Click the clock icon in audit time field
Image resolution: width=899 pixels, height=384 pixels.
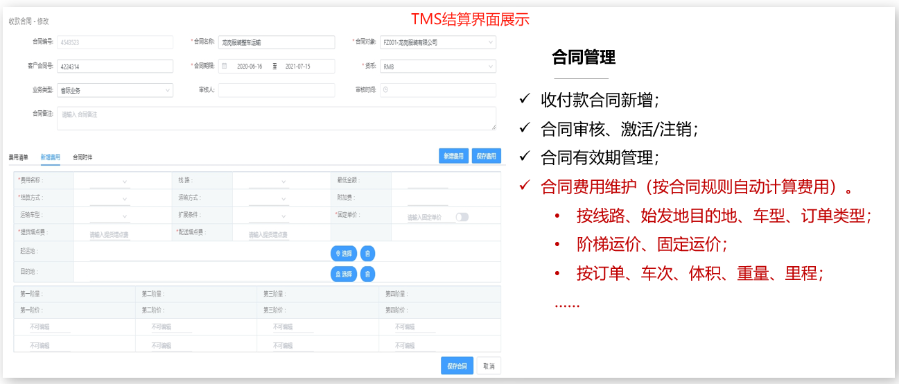385,90
